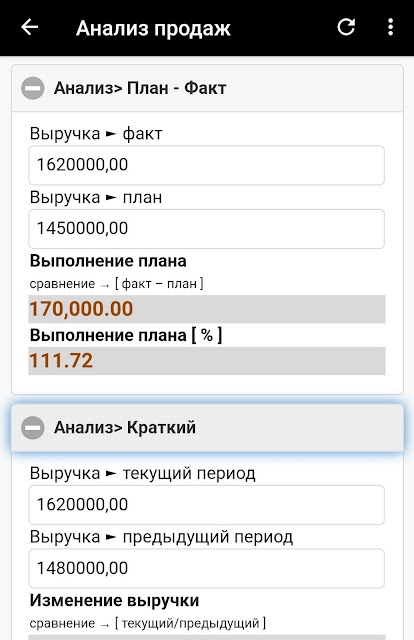414x640 pixels.
Task: Tap the Выполнение плана [ % ] label
Action: tap(126, 336)
